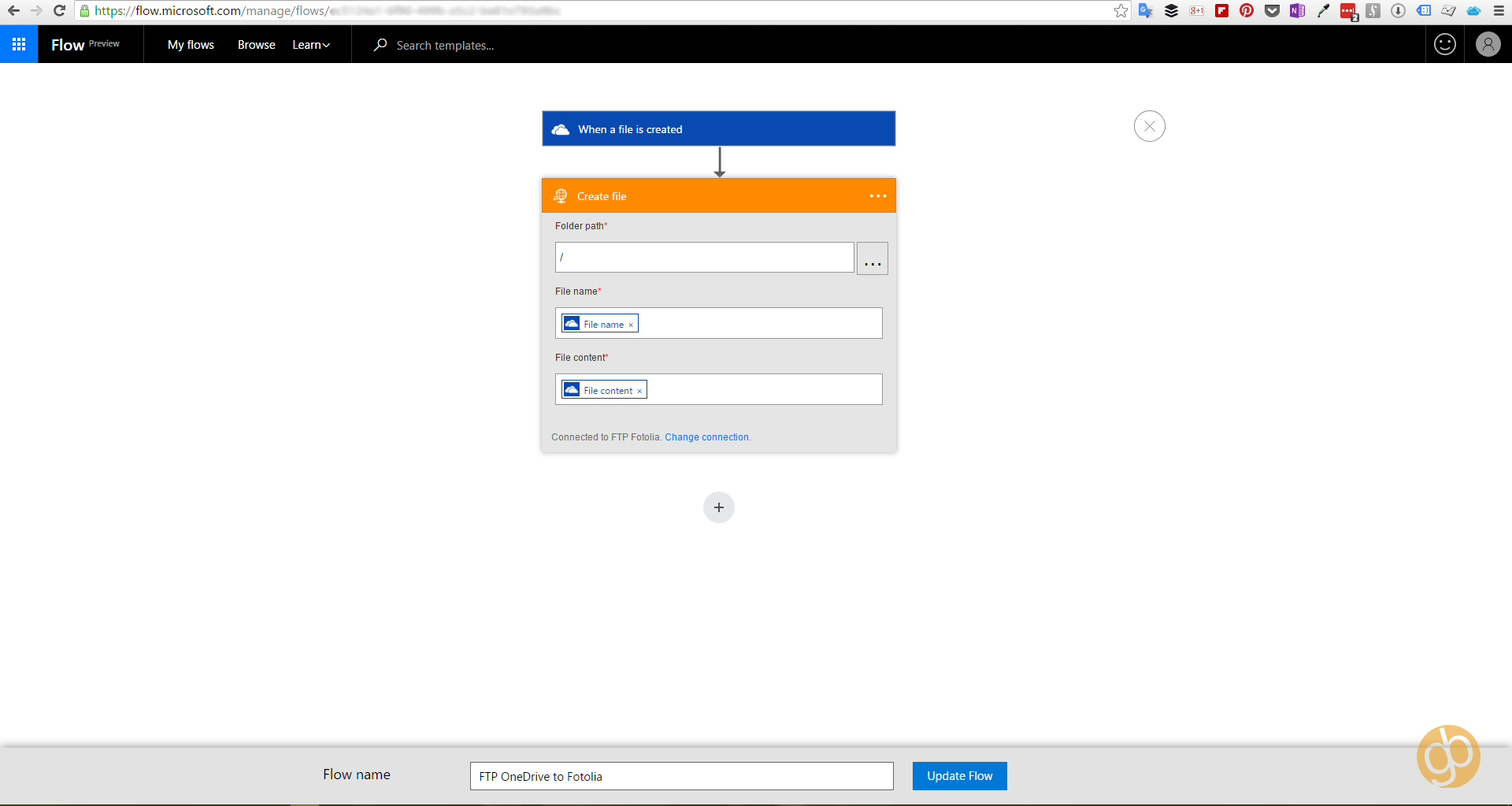Focus the Search templates field
The height and width of the screenshot is (806, 1512).
pos(445,46)
